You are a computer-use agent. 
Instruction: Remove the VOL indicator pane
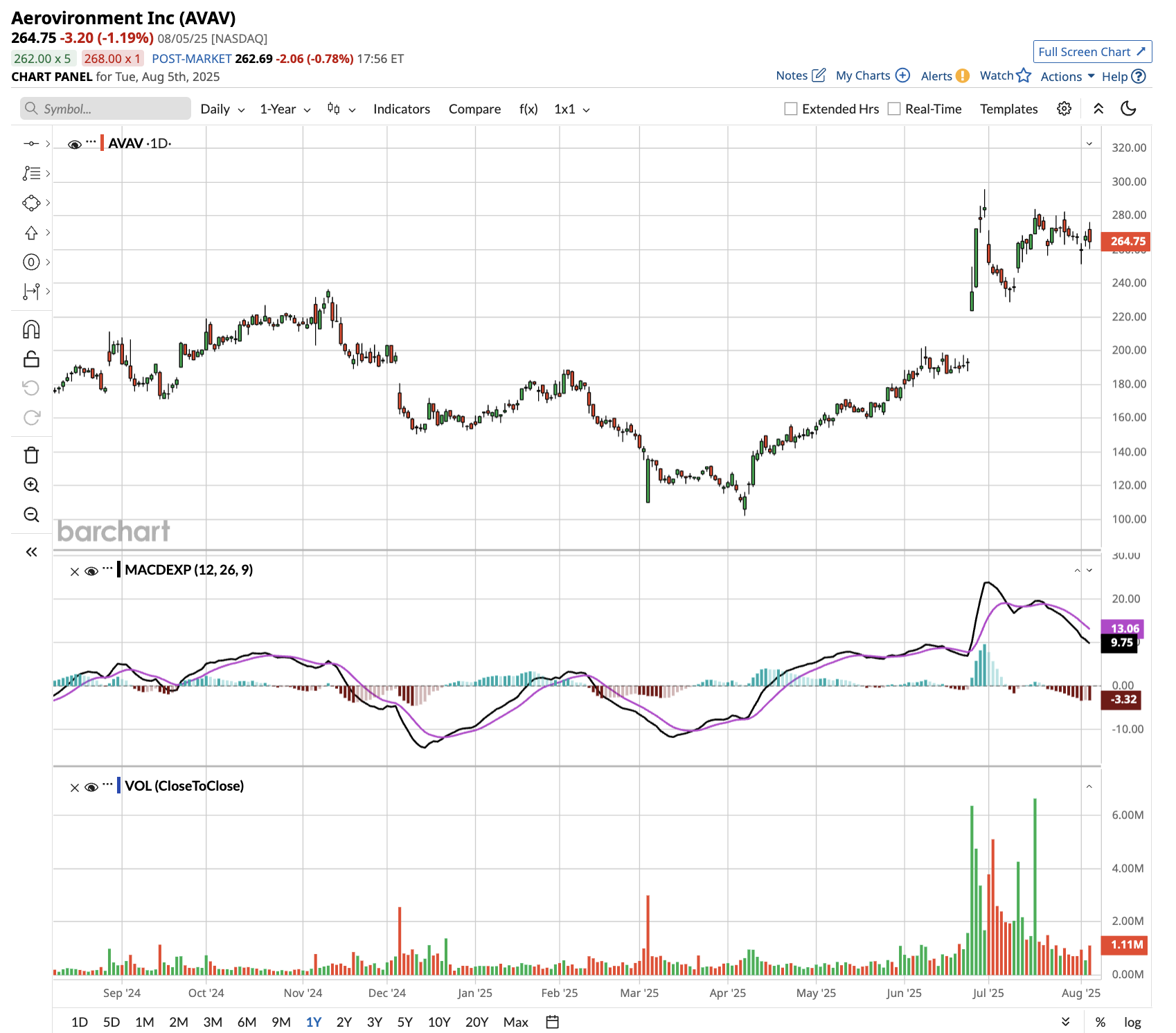pyautogui.click(x=75, y=787)
